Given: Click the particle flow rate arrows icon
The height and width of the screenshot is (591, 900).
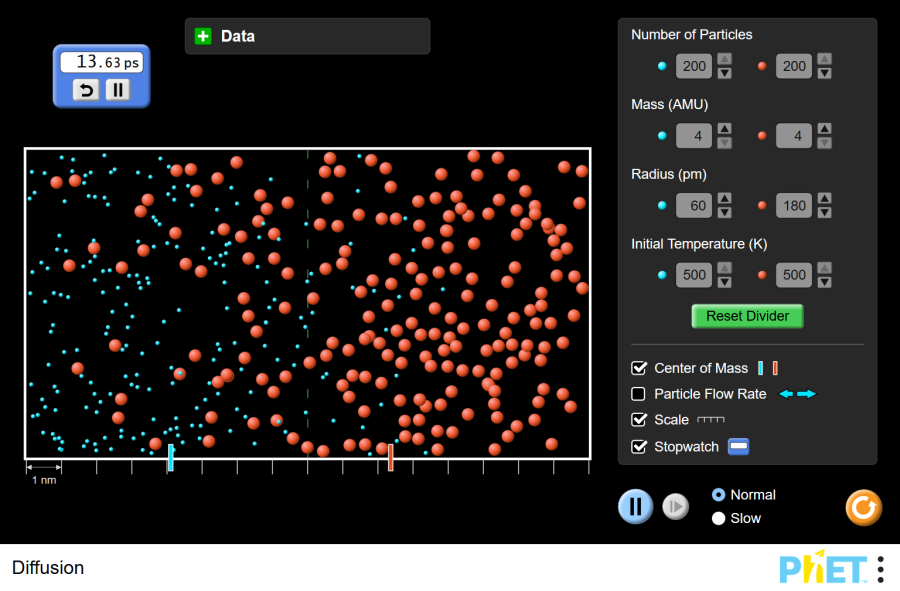Looking at the screenshot, I should (x=797, y=394).
